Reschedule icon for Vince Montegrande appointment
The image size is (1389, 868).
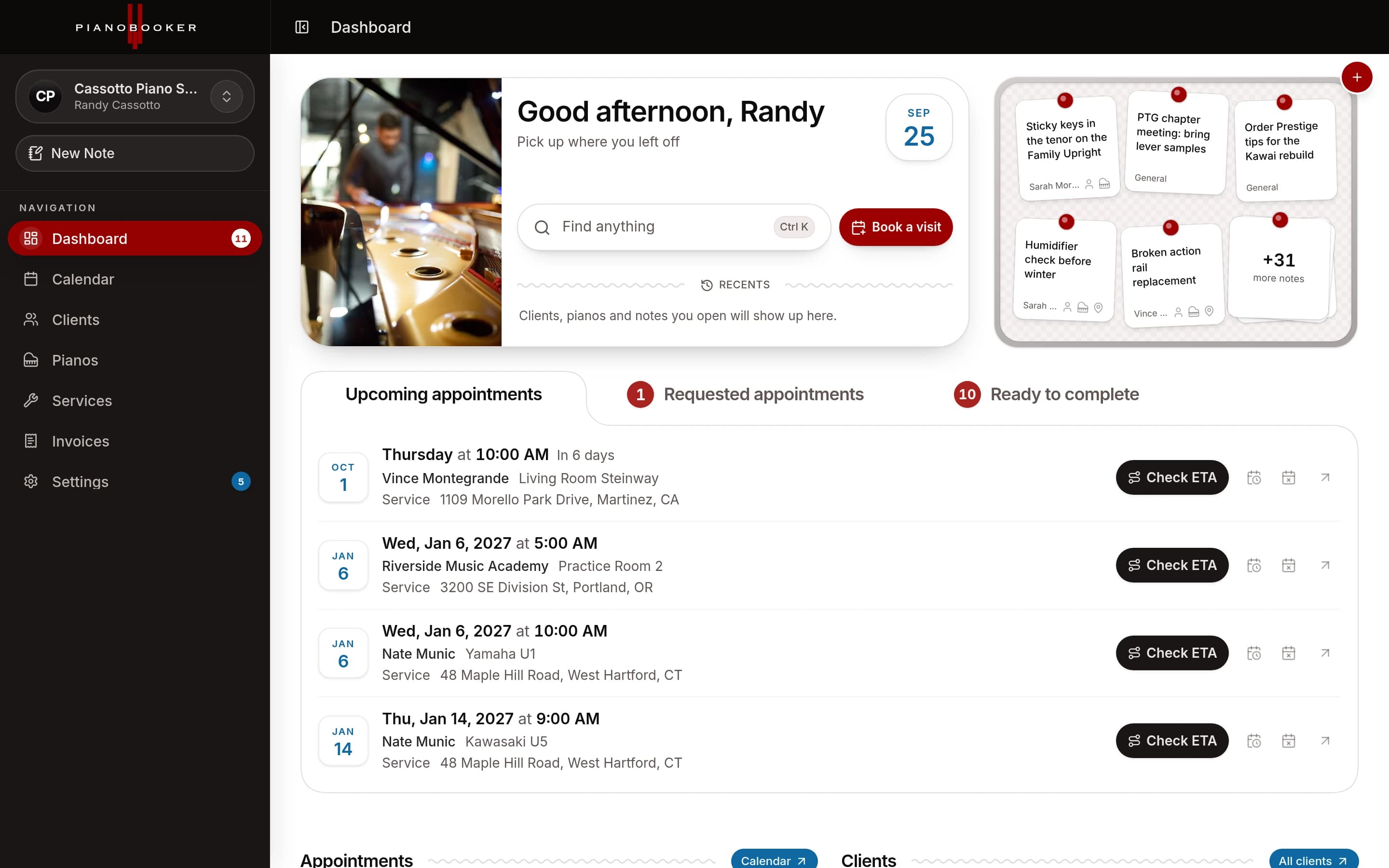1254,477
